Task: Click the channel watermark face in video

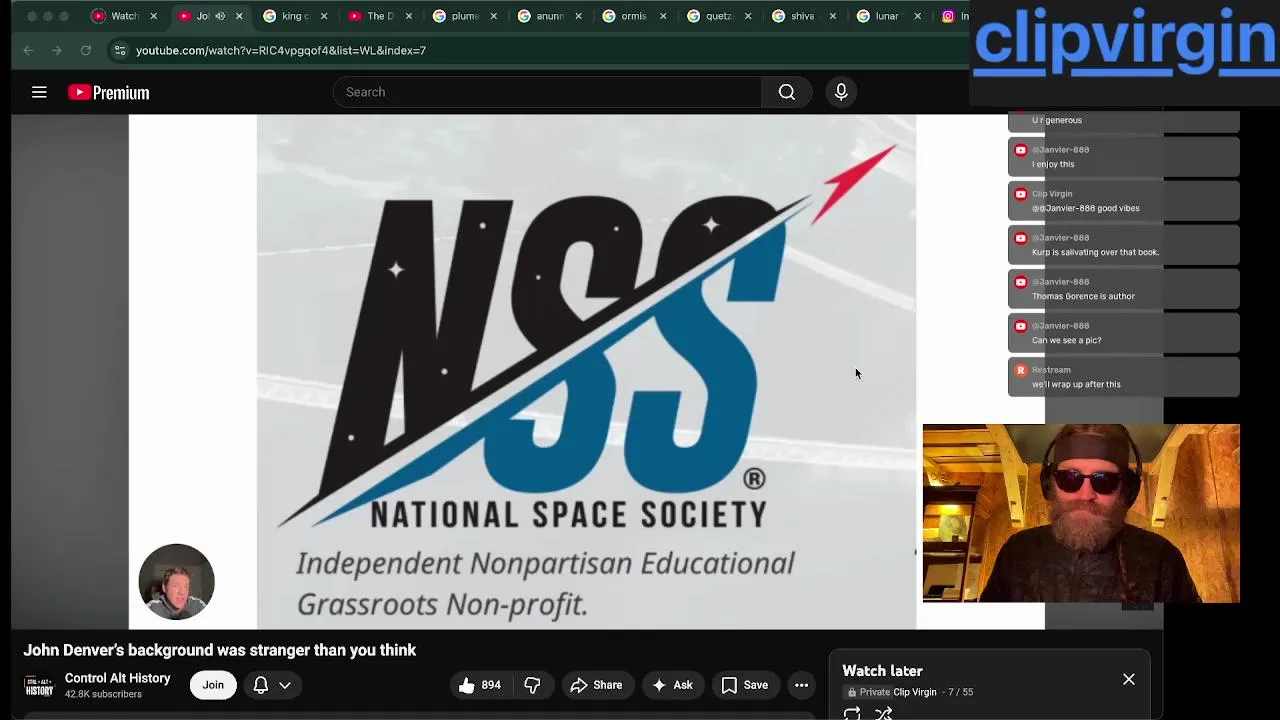Action: pos(176,582)
